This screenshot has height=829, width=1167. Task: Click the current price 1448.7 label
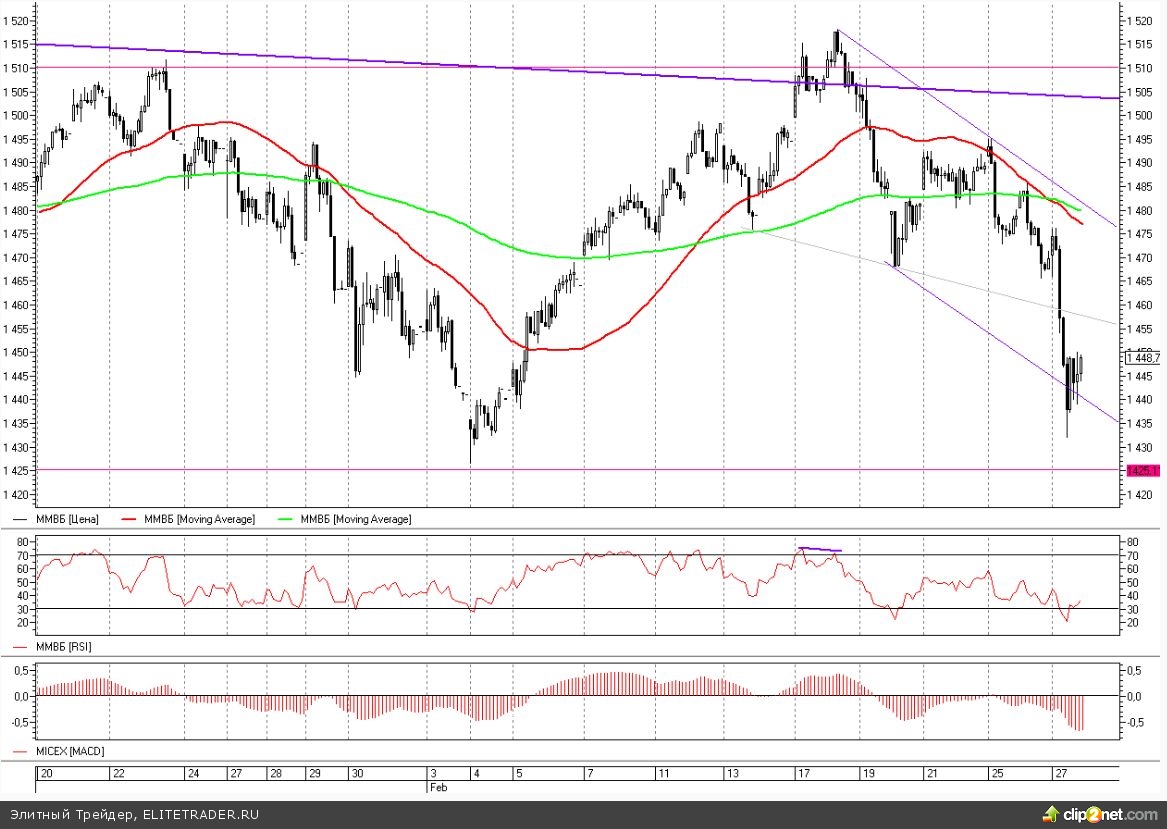[x=1142, y=357]
